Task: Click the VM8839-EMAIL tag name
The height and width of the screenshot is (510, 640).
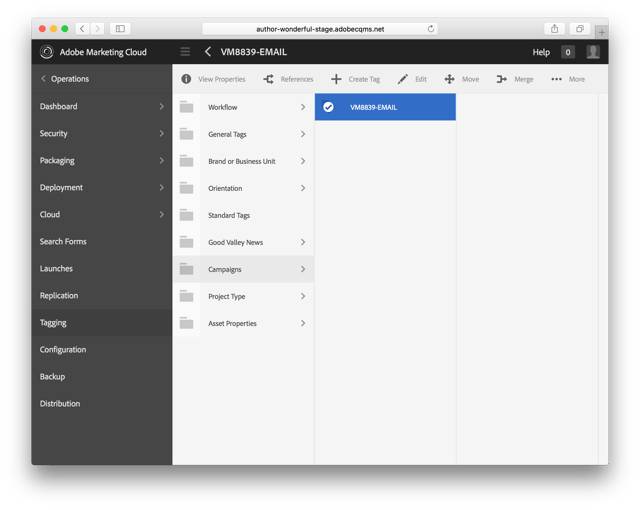Action: click(373, 107)
